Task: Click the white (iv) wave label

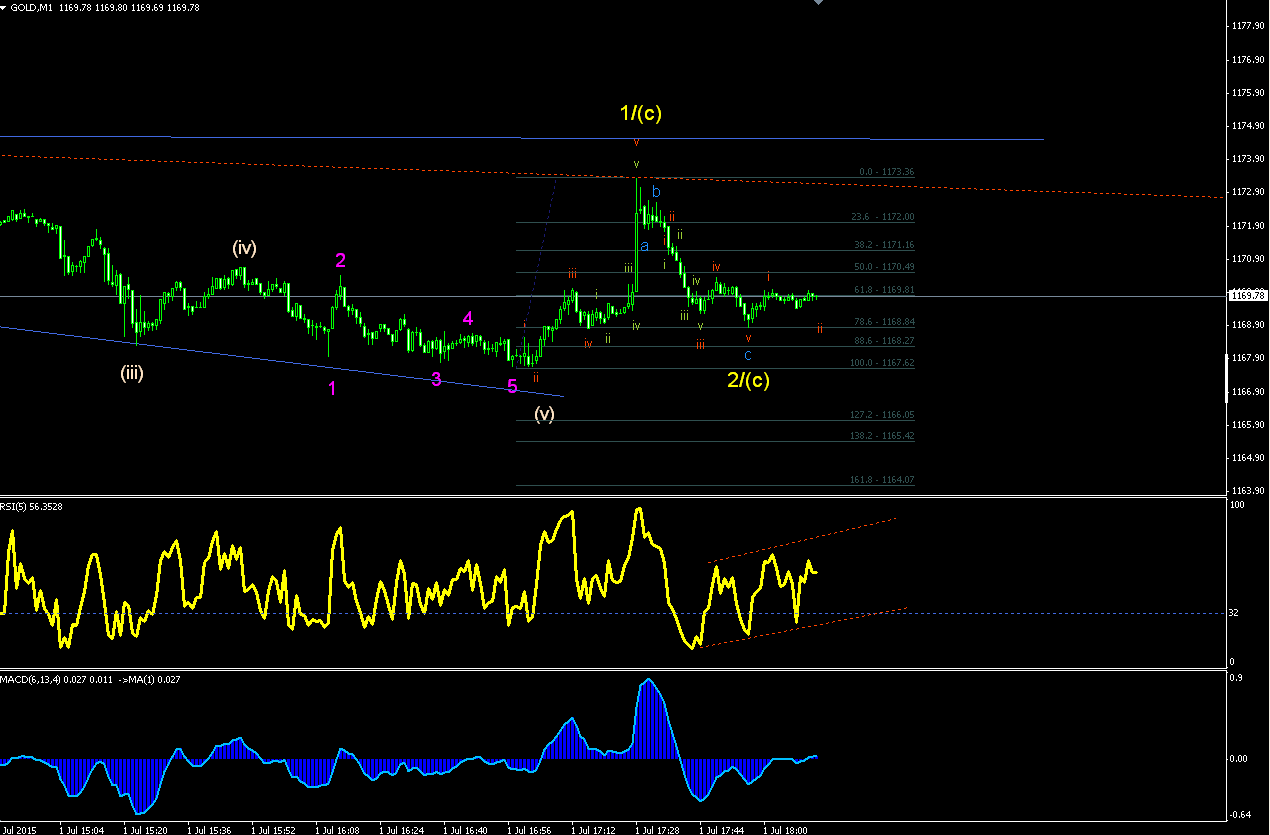Action: point(244,247)
